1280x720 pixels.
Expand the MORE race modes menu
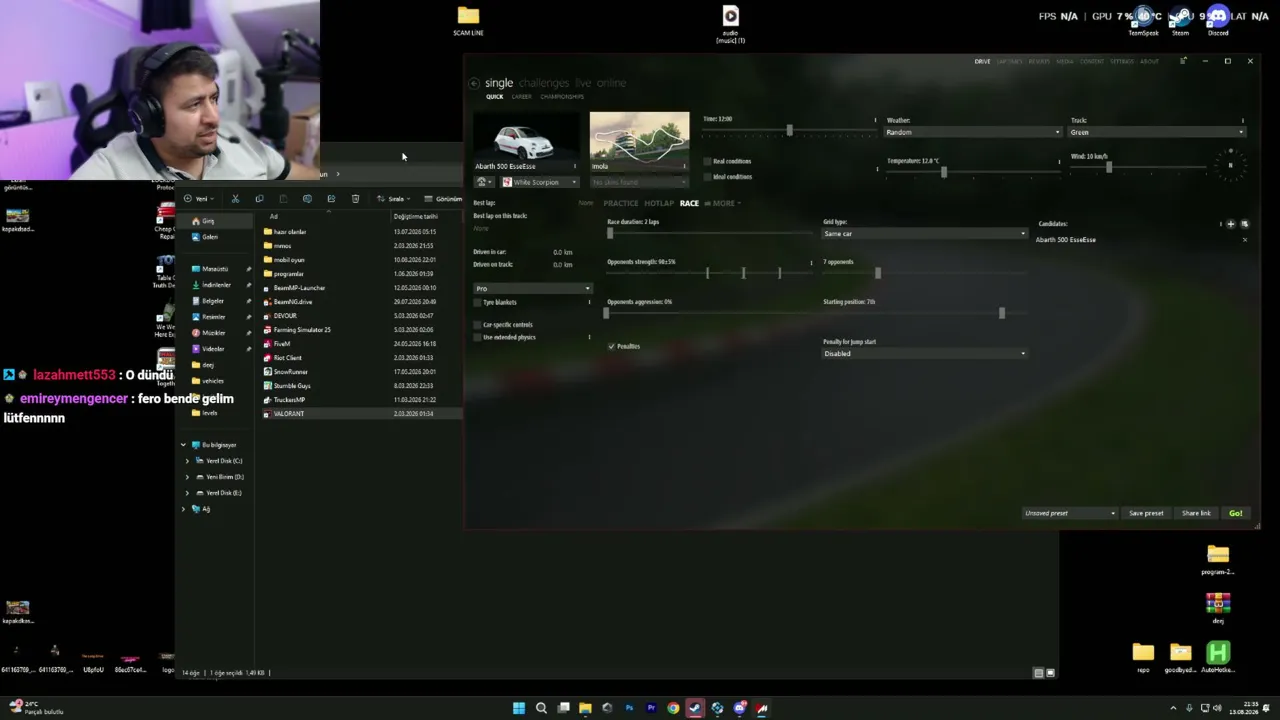pos(723,203)
